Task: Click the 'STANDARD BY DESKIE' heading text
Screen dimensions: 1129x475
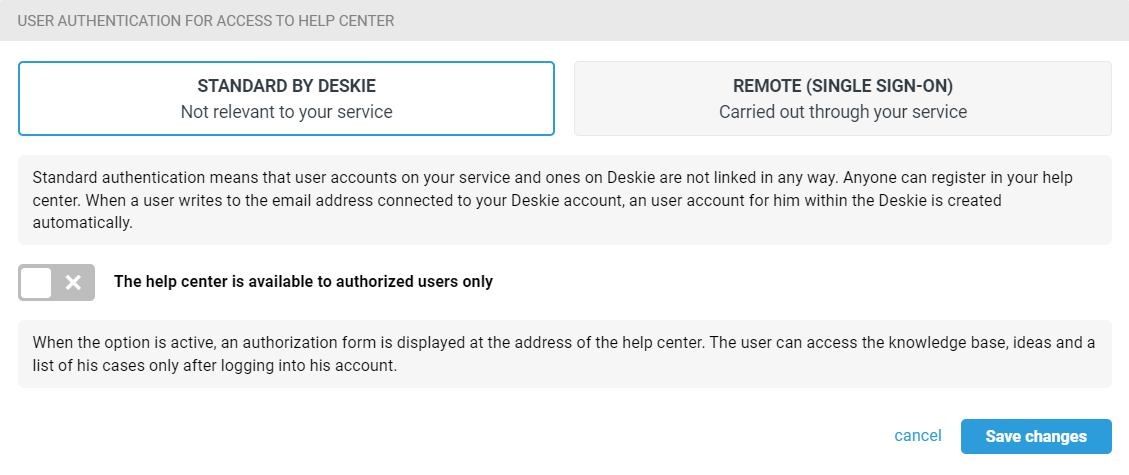Action: coord(286,86)
